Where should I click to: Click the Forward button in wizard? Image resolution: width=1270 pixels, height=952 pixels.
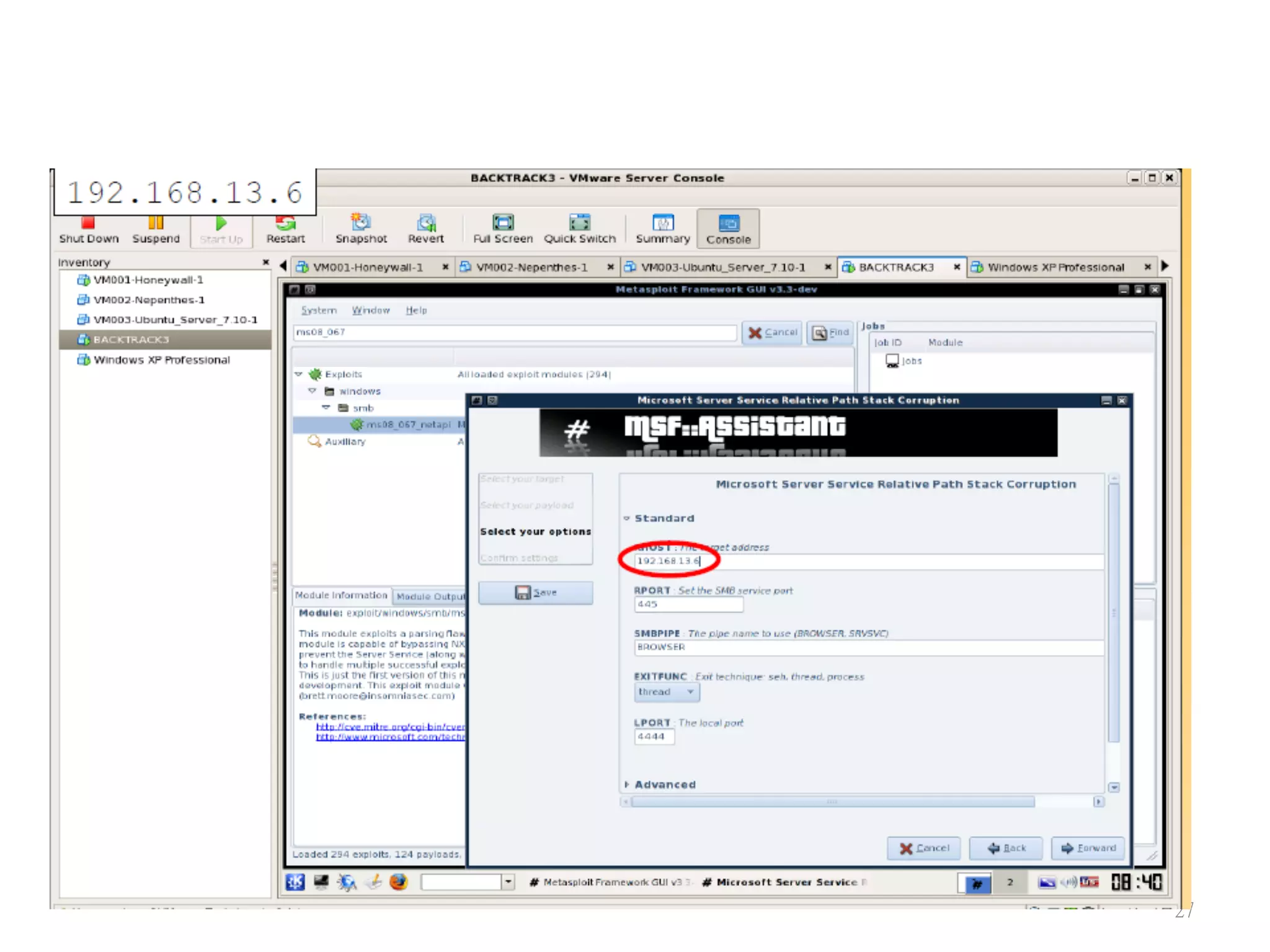point(1088,848)
